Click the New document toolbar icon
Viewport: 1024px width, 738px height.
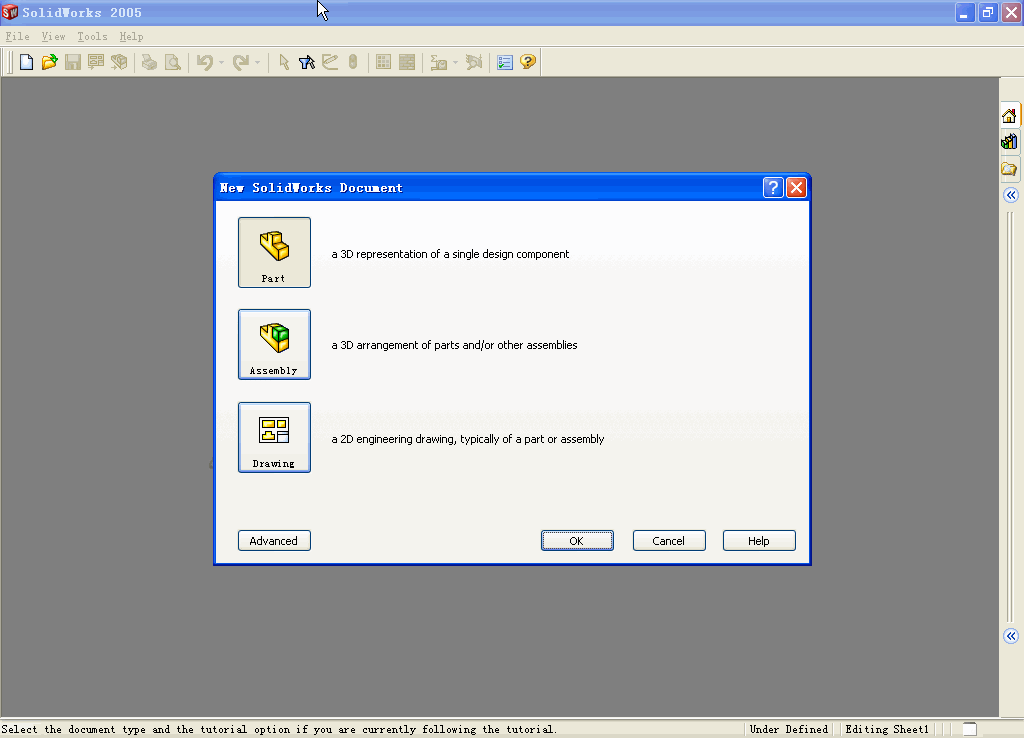tap(26, 62)
